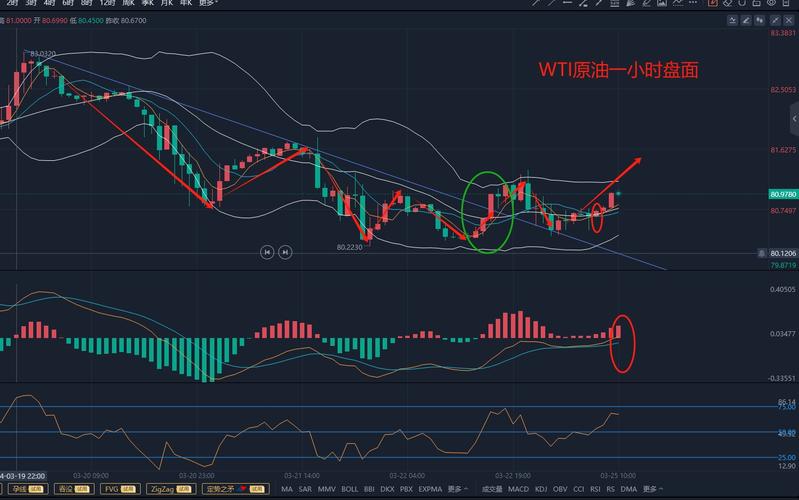
Task: Click the step-forward playback button on chart
Action: click(x=285, y=252)
